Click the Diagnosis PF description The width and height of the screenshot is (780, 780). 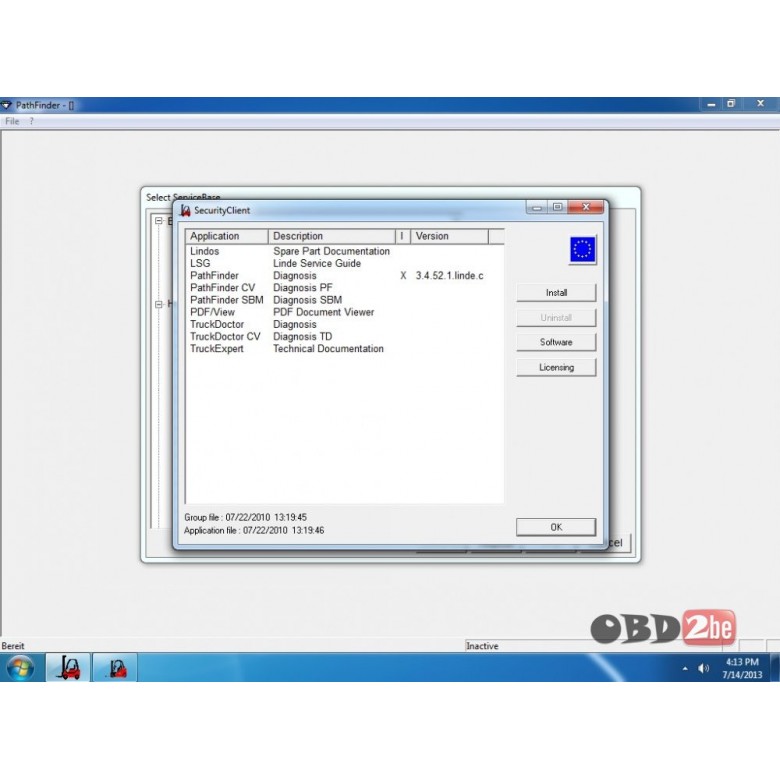pyautogui.click(x=302, y=288)
